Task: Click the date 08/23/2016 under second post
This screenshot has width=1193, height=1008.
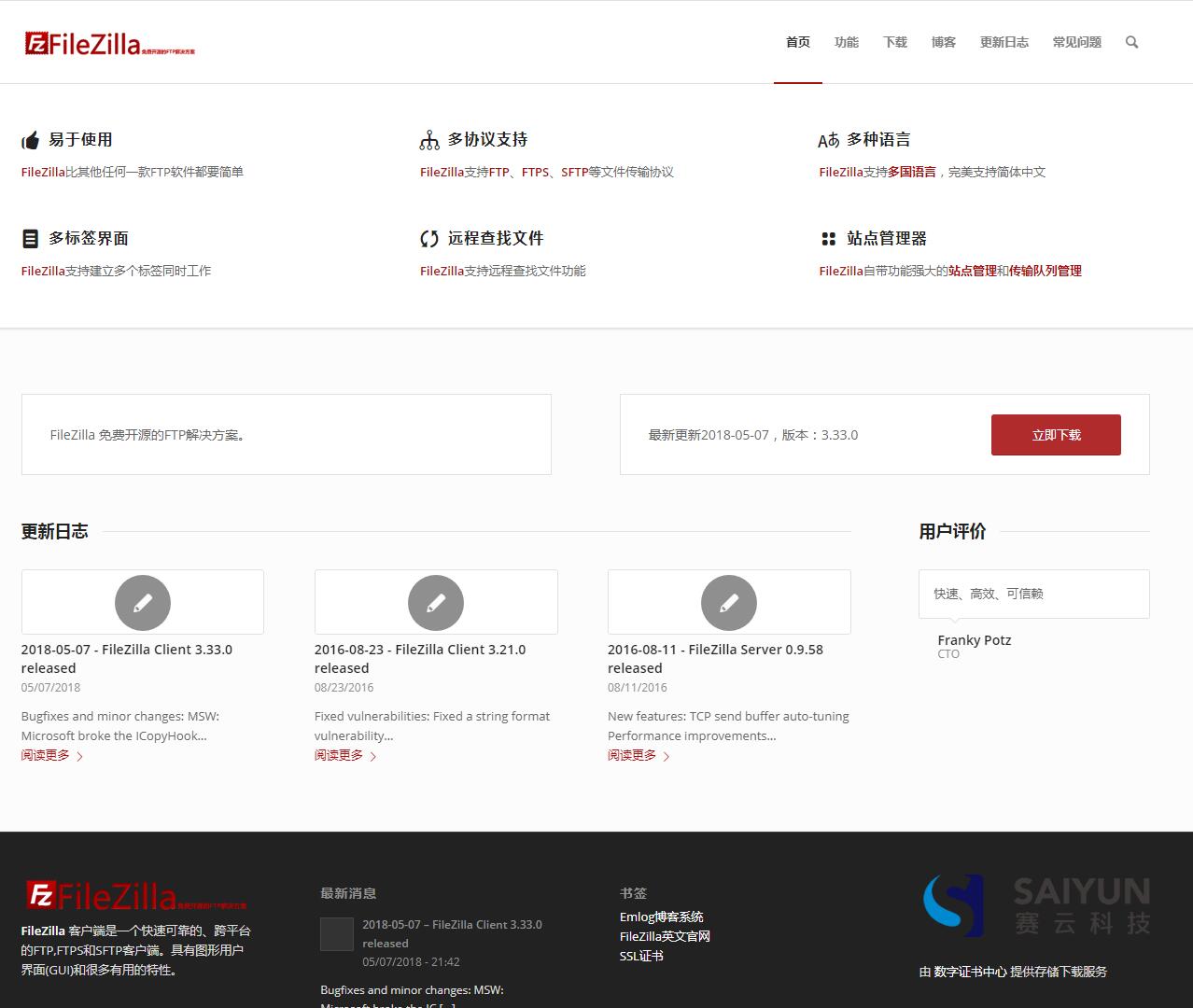Action: (x=344, y=687)
